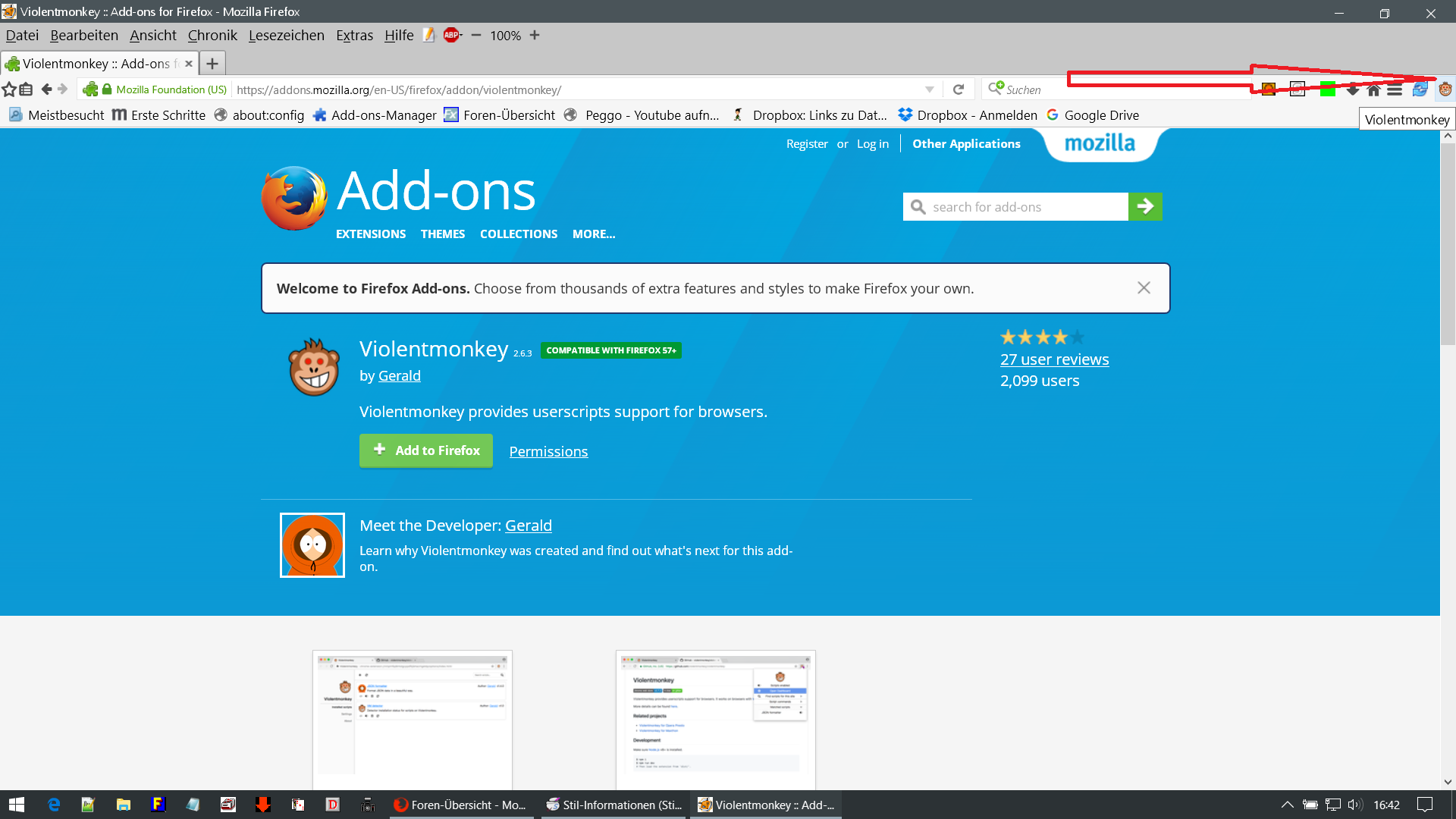Open the Permissions link

tap(548, 451)
